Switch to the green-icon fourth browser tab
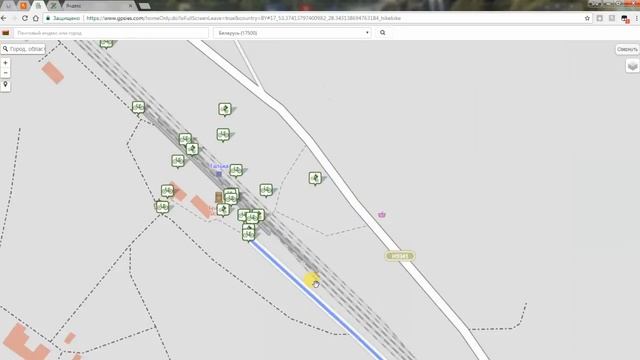 [x=53, y=6]
